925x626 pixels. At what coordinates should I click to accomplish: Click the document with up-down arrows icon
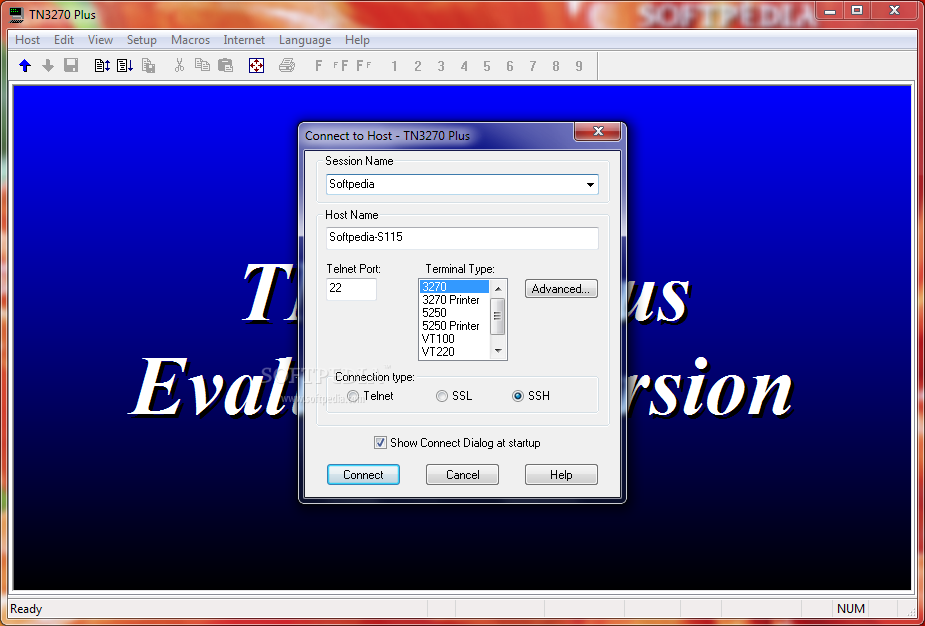pos(102,65)
